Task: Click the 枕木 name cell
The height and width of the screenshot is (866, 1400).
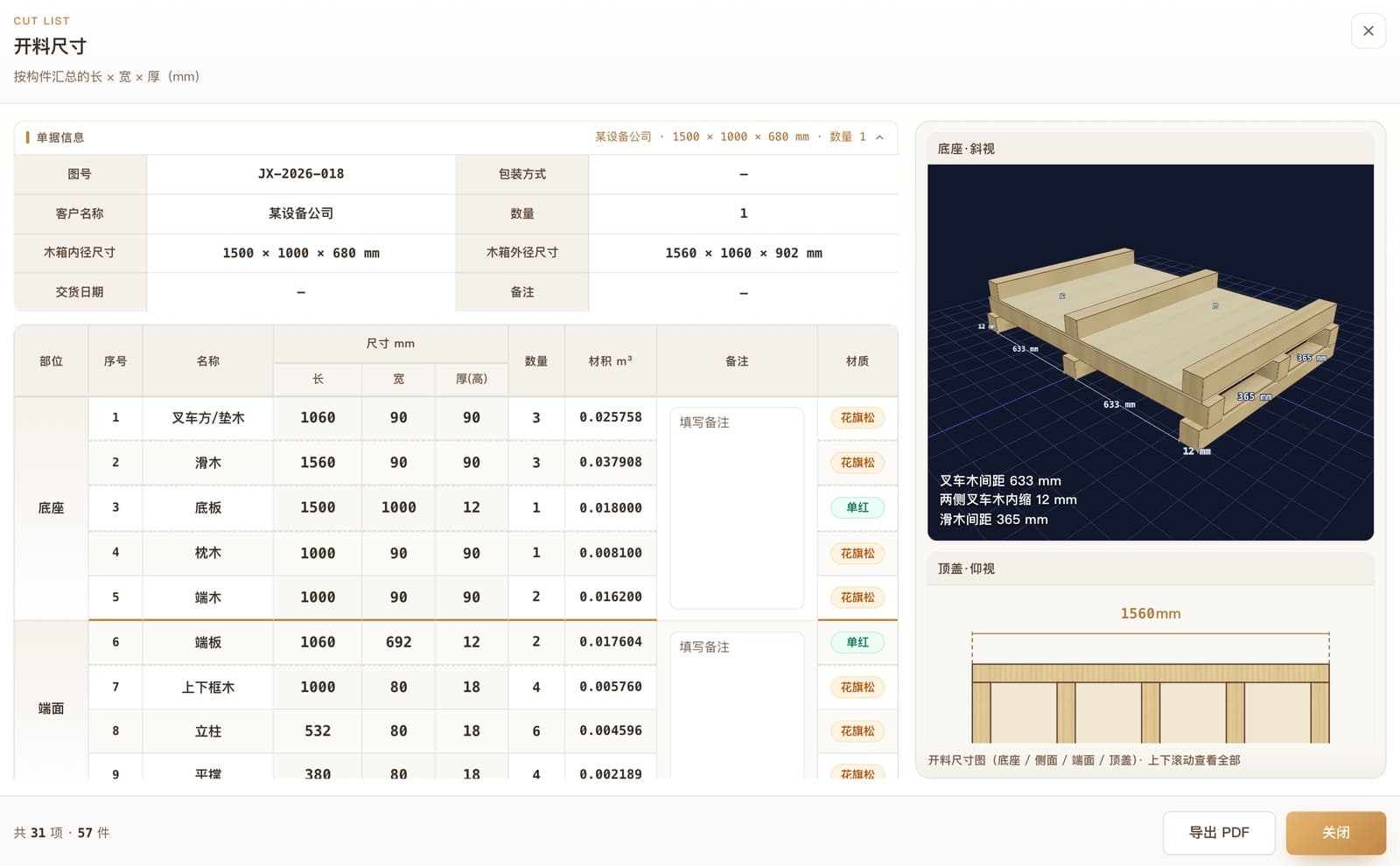Action: coord(208,553)
